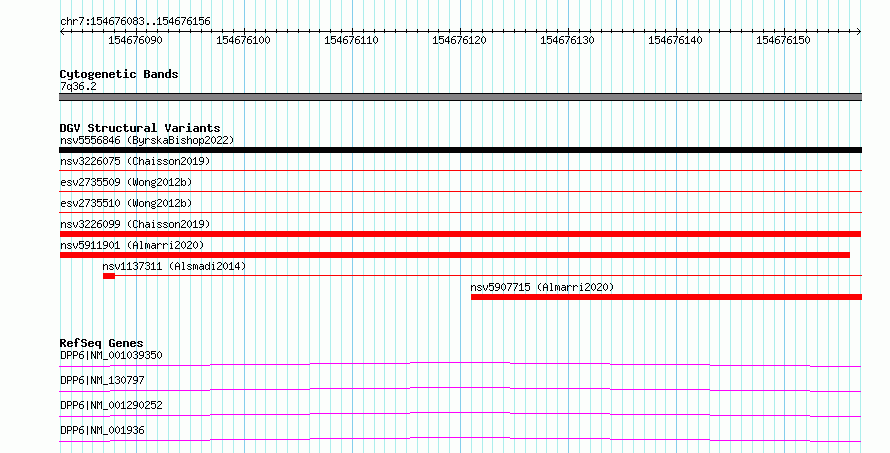Click the red nsv5907715 variant bar
The image size is (890, 453).
[666, 297]
